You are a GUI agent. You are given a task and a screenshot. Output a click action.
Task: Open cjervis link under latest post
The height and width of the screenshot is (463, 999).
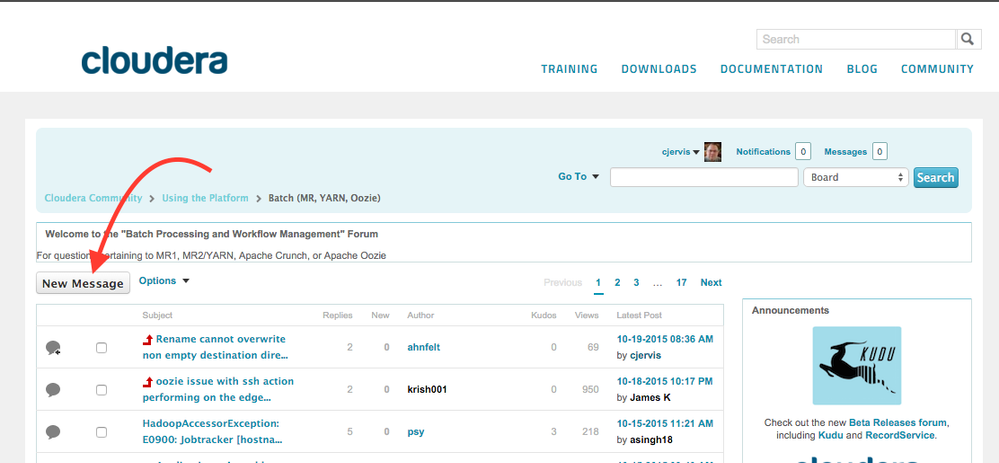click(645, 355)
